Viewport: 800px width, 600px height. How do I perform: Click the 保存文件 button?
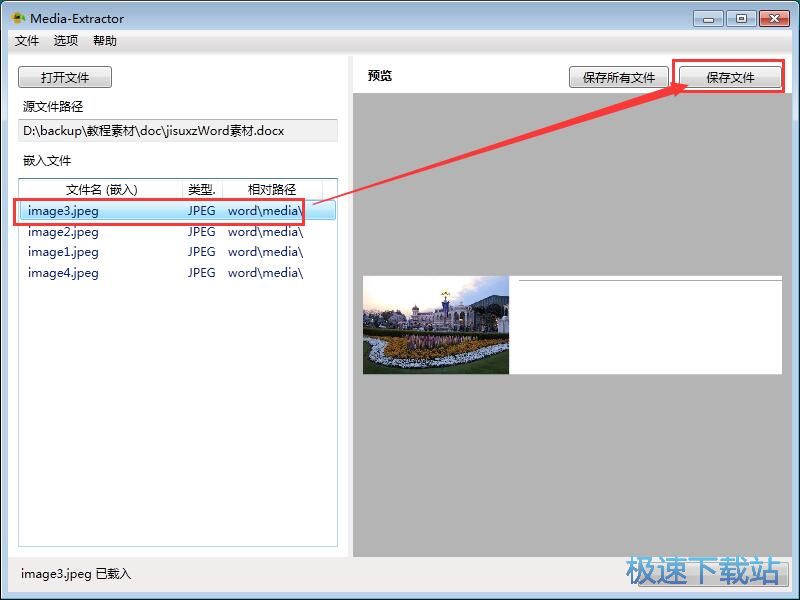coord(731,76)
